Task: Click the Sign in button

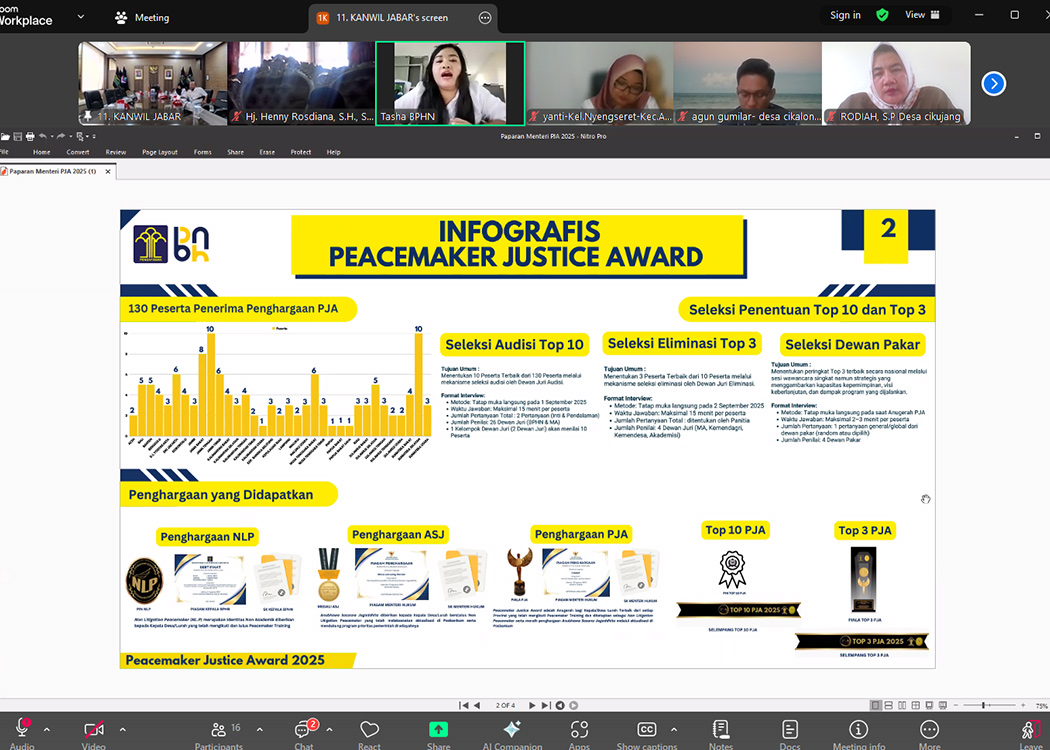Action: tap(845, 15)
